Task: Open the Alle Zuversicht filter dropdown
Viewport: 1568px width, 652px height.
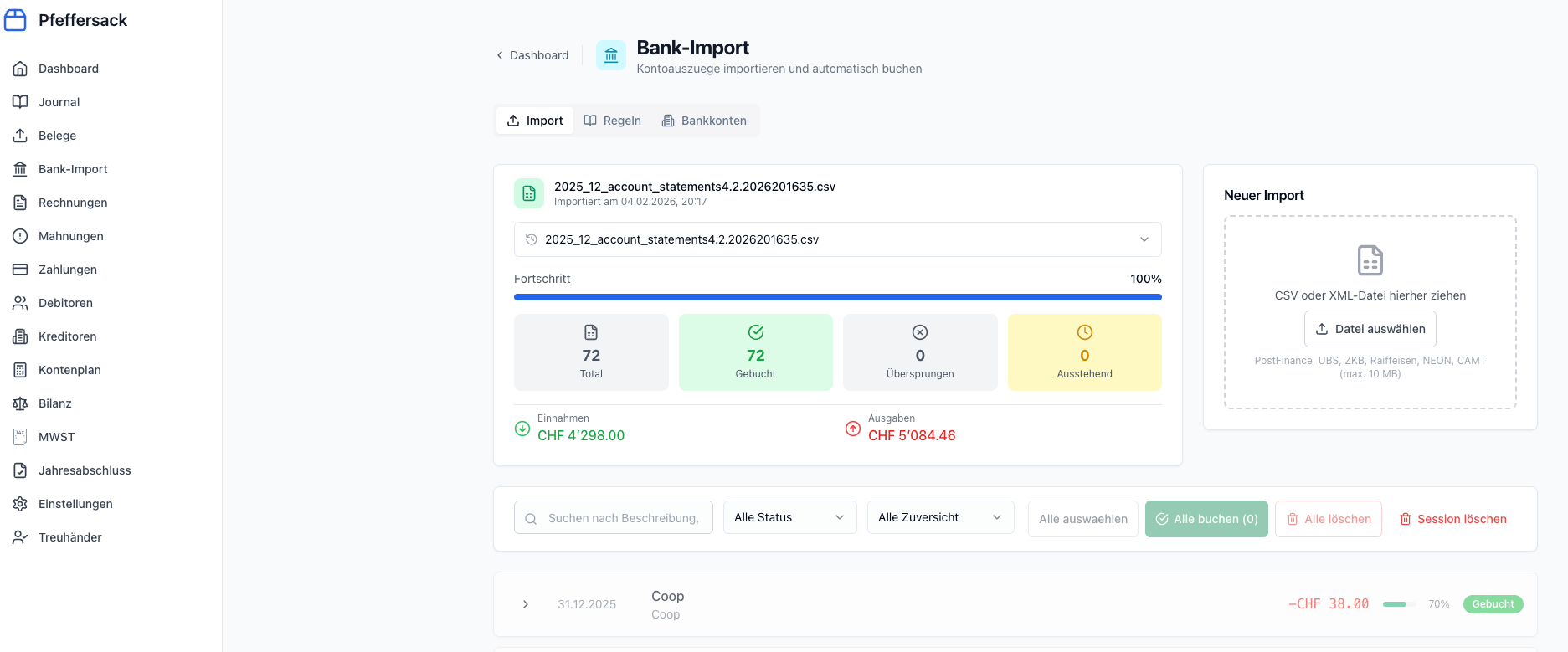Action: (x=940, y=517)
